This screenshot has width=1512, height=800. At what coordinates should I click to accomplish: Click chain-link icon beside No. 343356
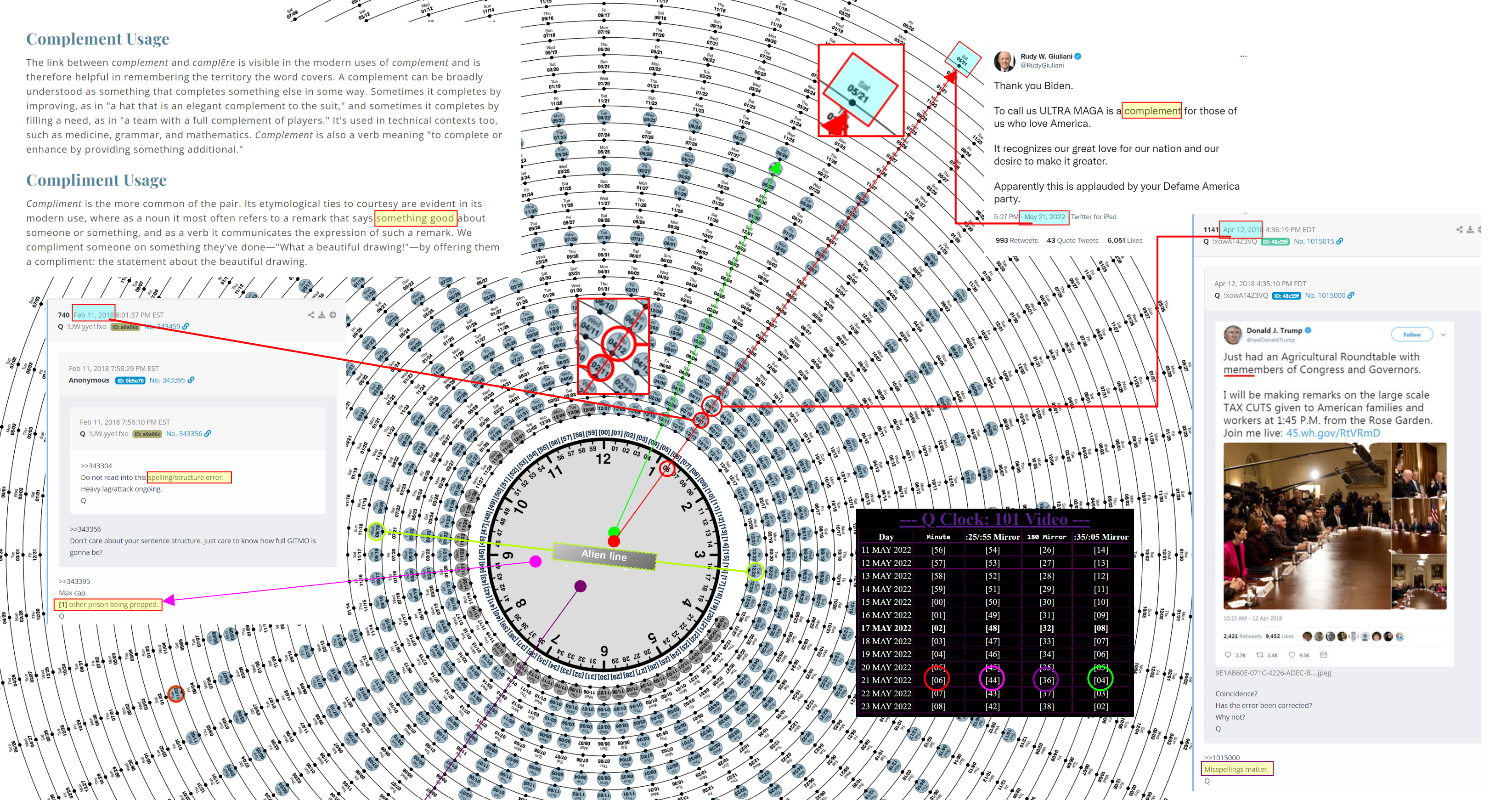[x=207, y=433]
